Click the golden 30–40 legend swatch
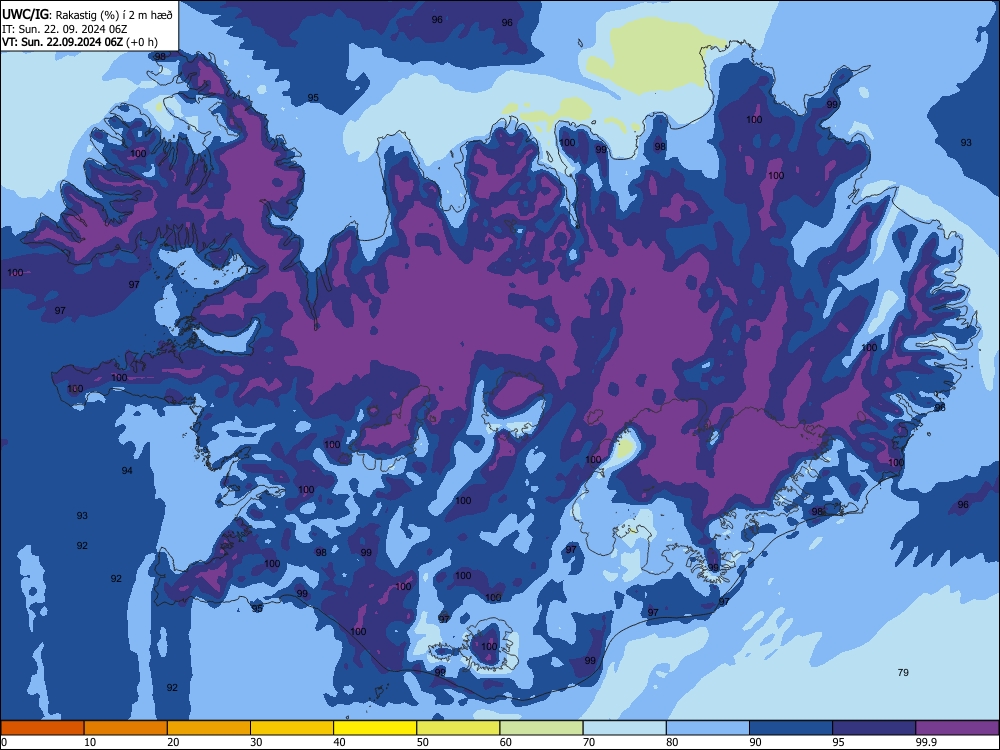 pos(292,728)
